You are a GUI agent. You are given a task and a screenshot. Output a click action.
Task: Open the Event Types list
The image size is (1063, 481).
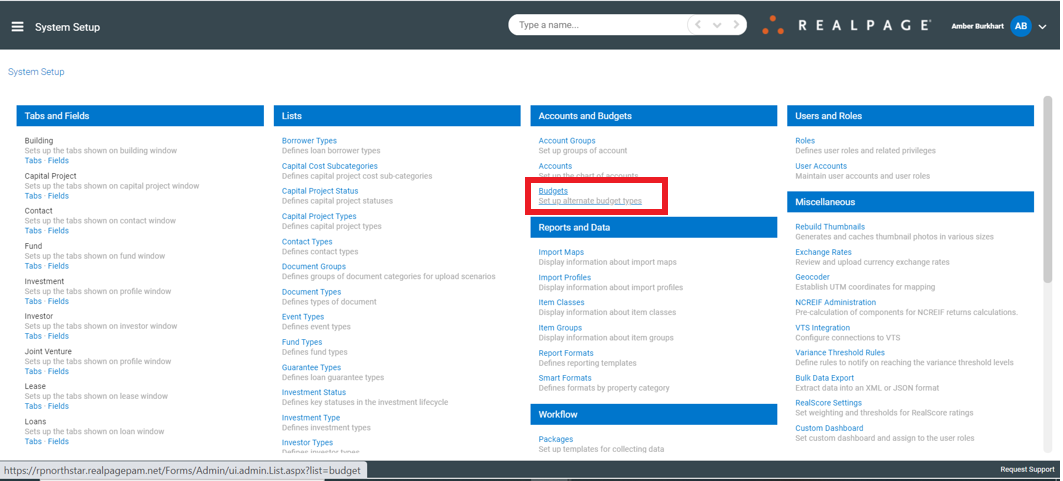pos(303,317)
